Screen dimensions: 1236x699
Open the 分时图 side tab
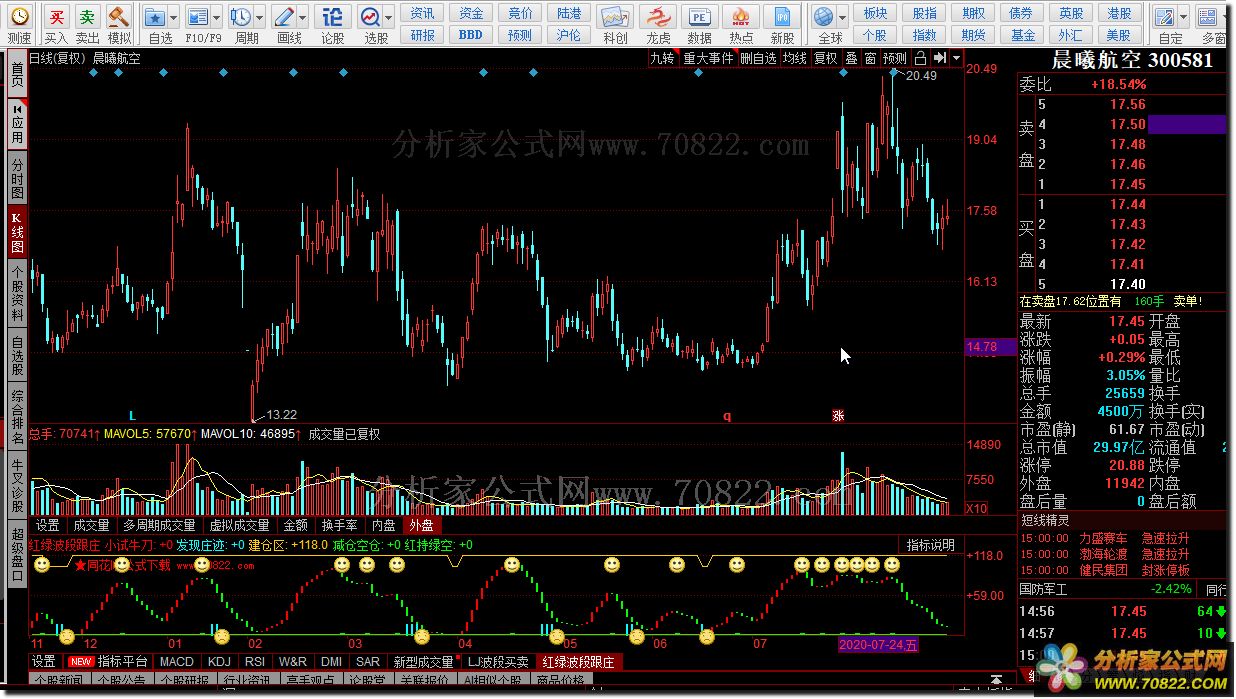pyautogui.click(x=17, y=178)
